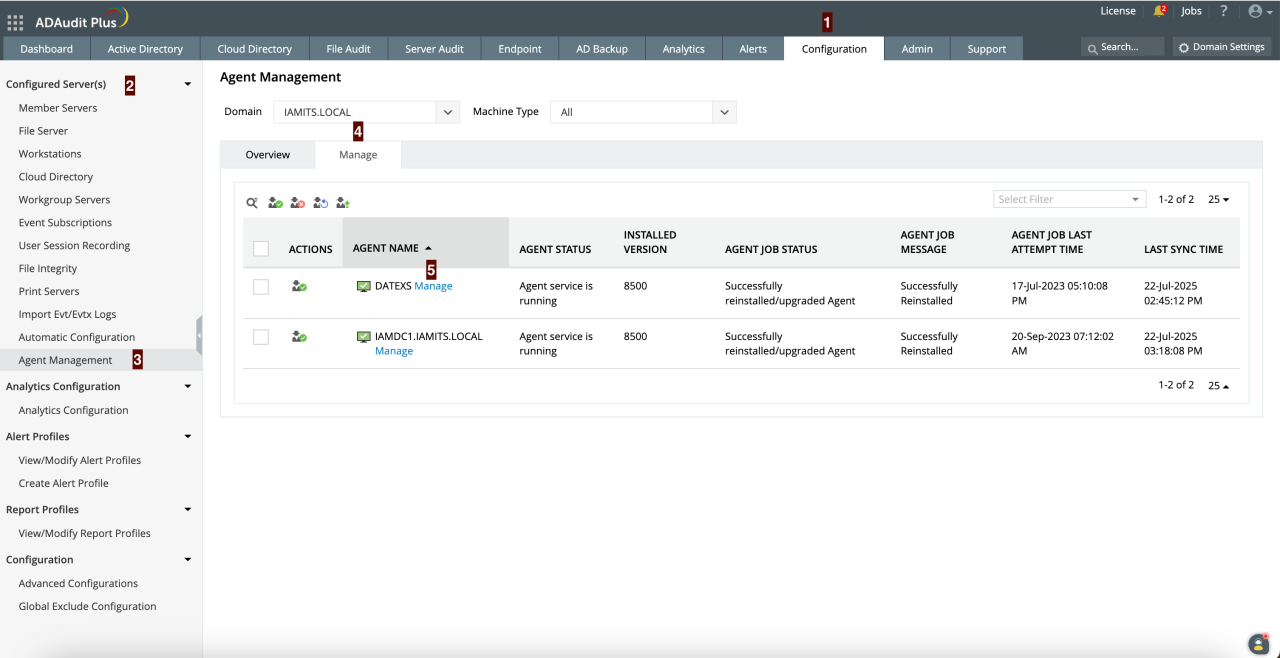This screenshot has width=1280, height=658.
Task: Open Domain Settings
Action: tap(1221, 46)
